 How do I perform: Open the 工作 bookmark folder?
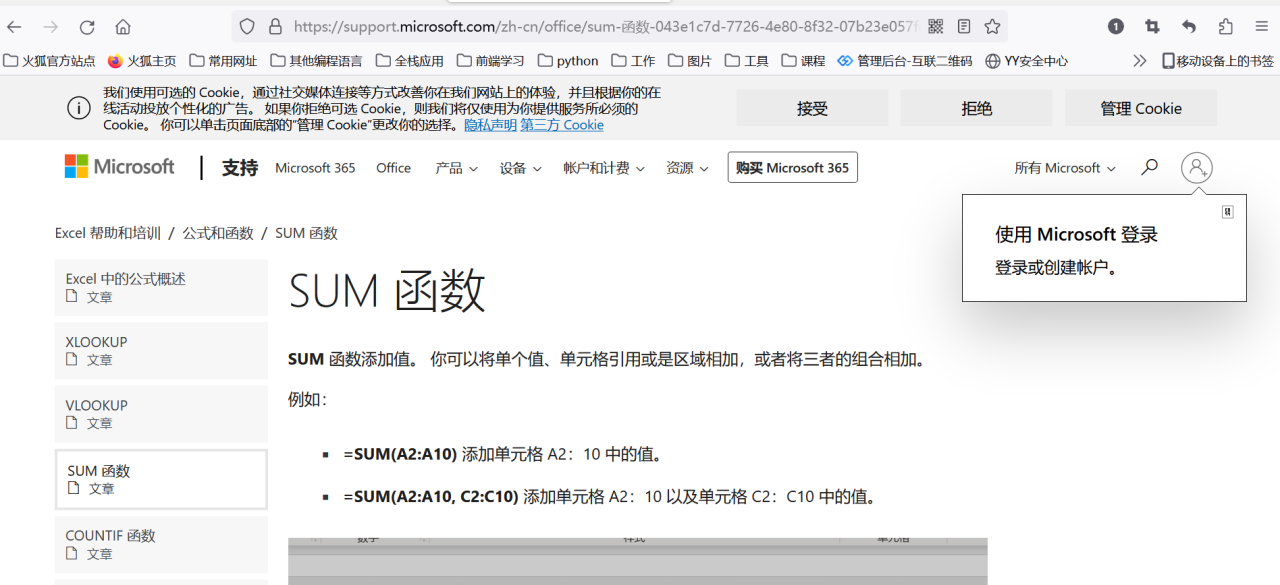pos(634,61)
